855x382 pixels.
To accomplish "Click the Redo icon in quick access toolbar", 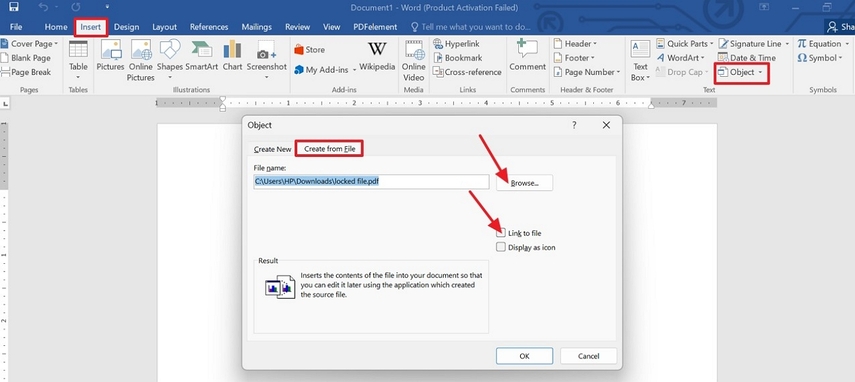I will pyautogui.click(x=76, y=8).
